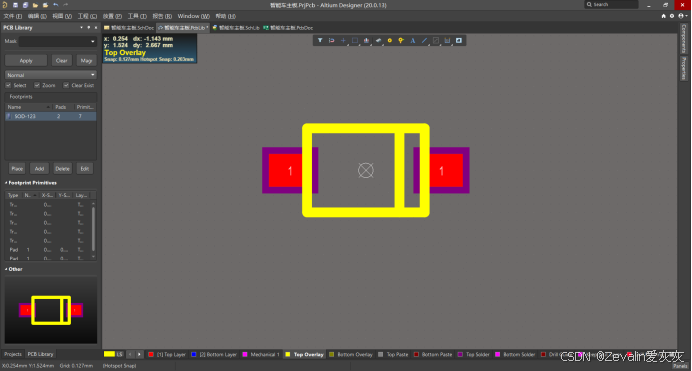
Task: Undo the last action
Action: 56,5
